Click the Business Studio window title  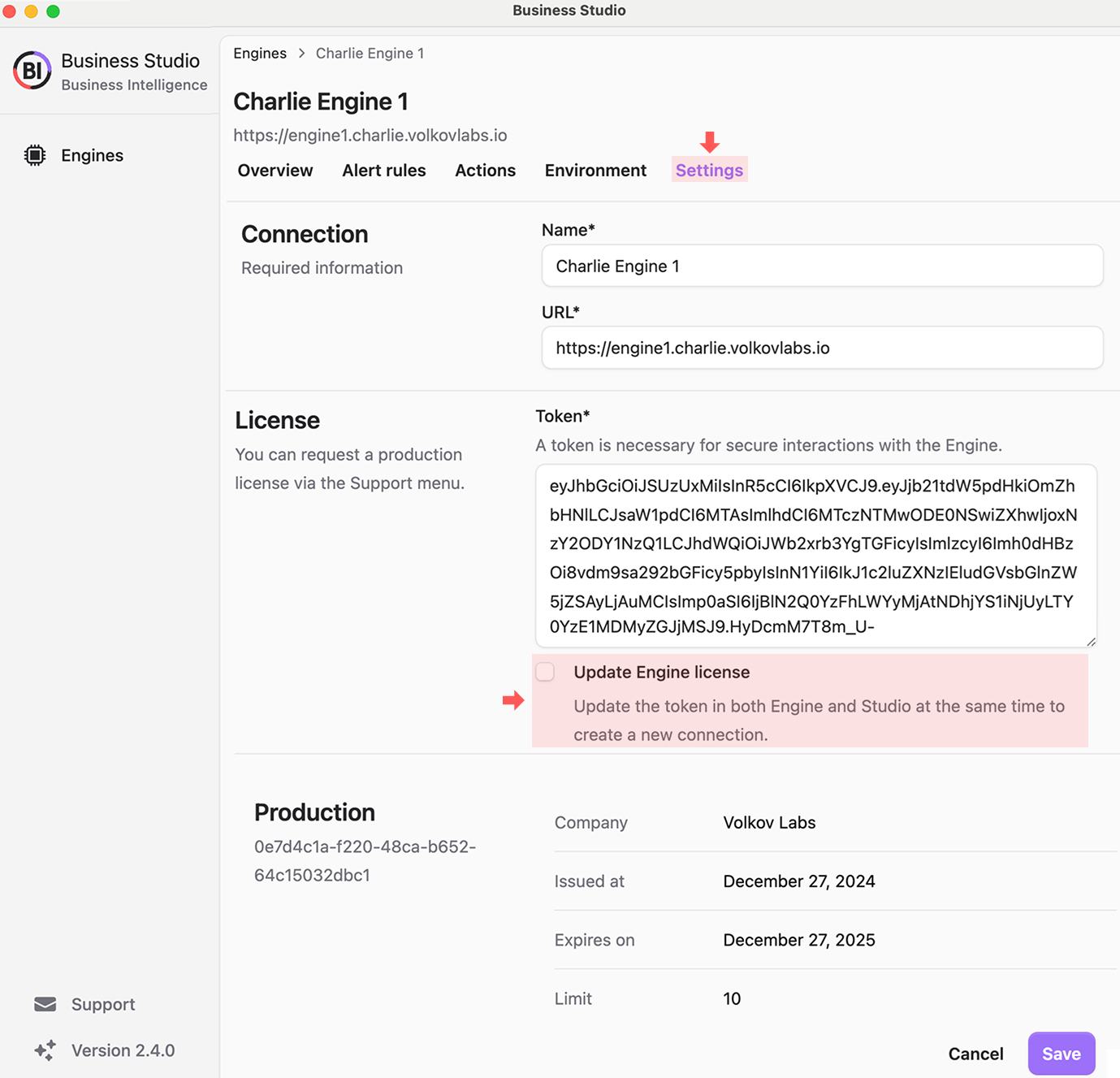[x=569, y=11]
